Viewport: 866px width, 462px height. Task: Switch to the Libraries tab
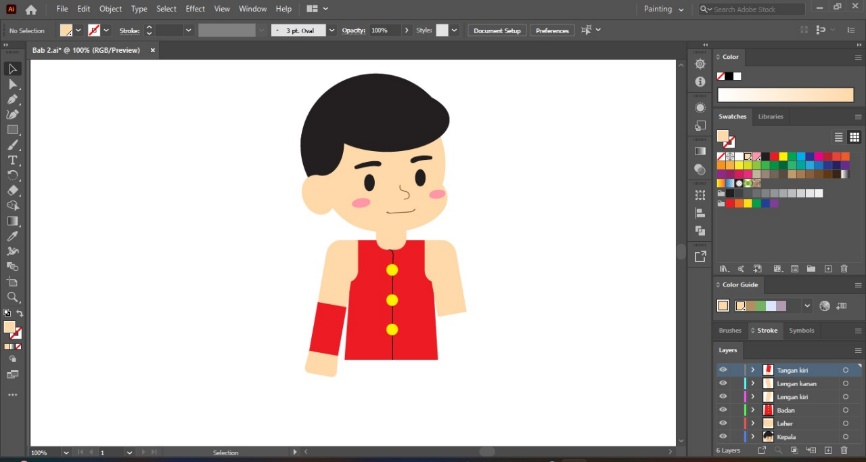tap(770, 116)
